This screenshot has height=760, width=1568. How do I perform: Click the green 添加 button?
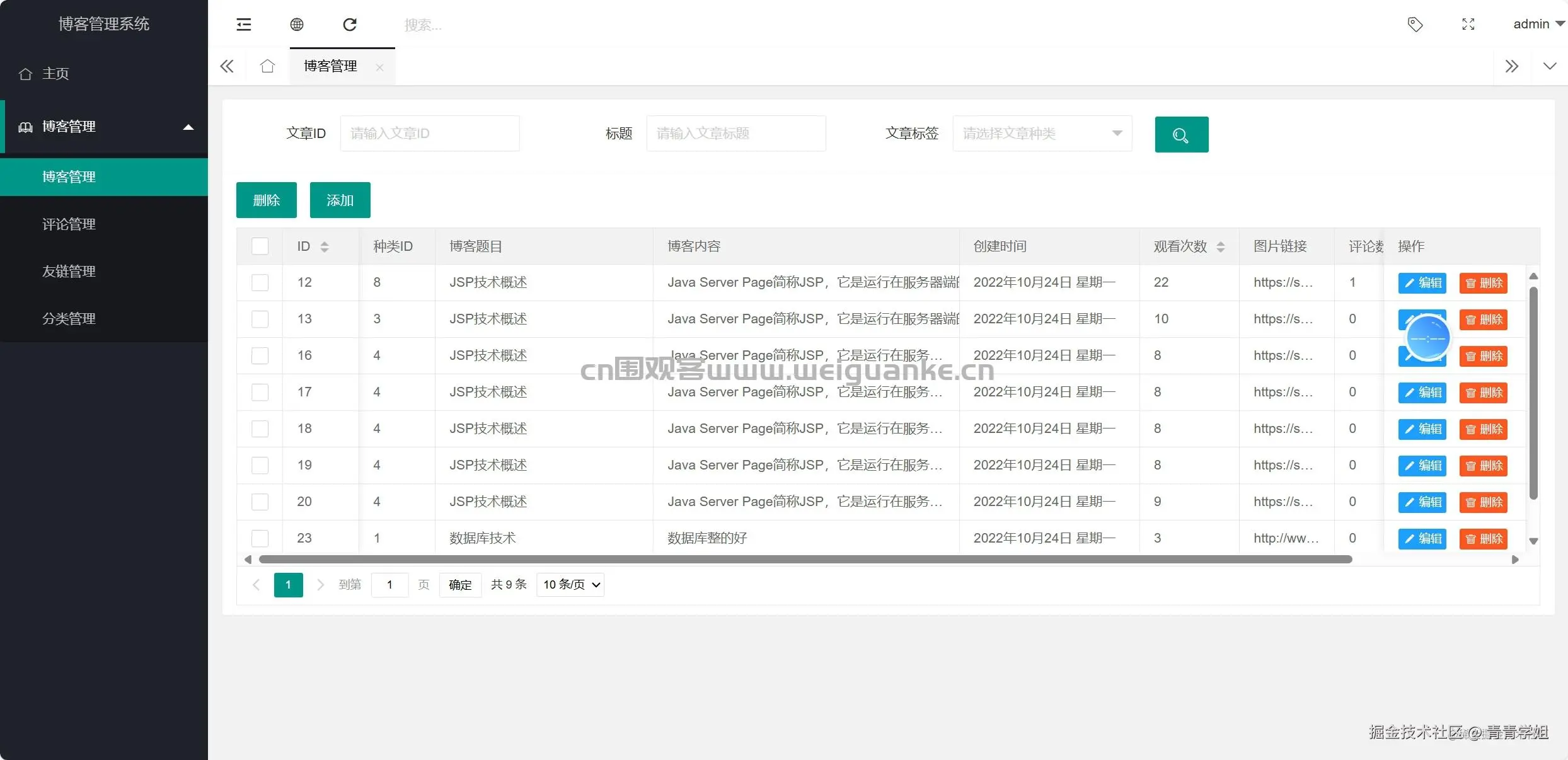[340, 200]
